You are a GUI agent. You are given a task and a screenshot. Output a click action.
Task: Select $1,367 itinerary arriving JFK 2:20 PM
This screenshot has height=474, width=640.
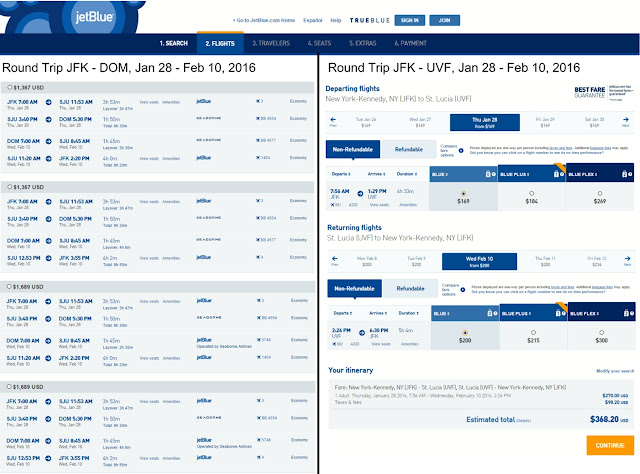click(x=10, y=87)
